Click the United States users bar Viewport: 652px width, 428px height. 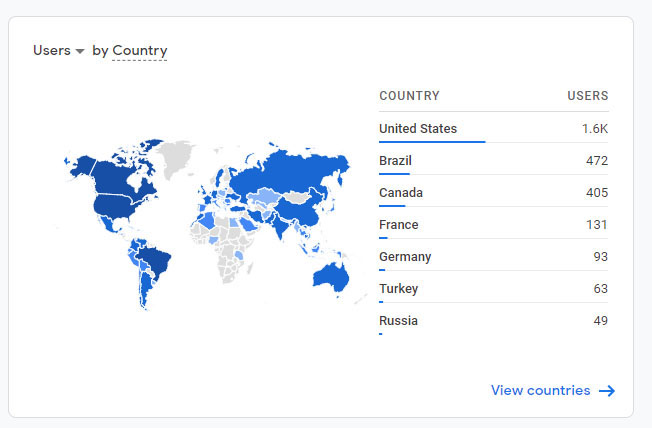pyautogui.click(x=432, y=142)
